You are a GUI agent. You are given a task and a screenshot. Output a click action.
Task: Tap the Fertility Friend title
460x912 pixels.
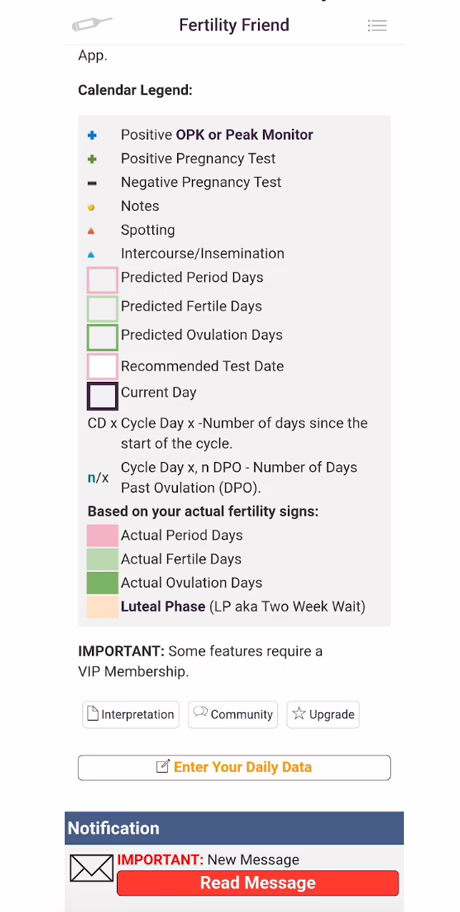point(234,25)
